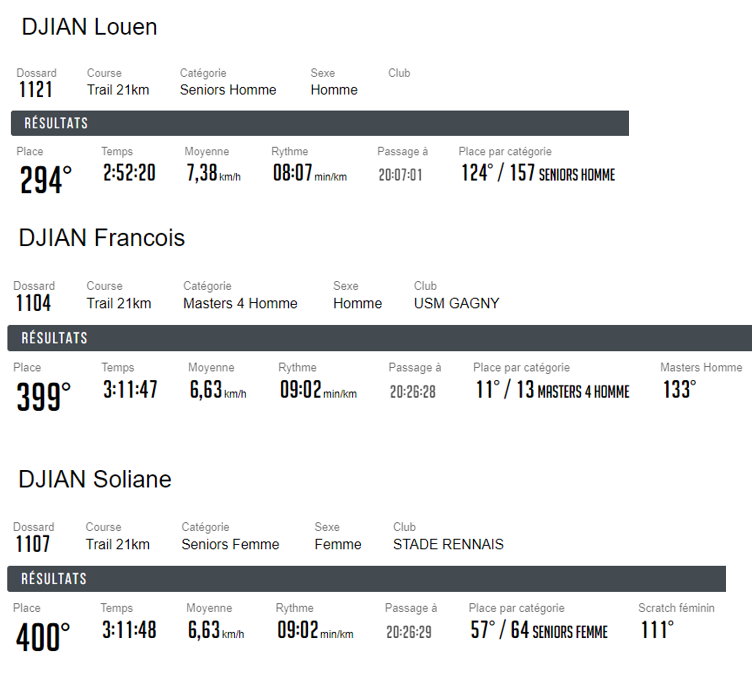Viewport: 752px width, 683px height.
Task: Open the USM GAGNY club name
Action: point(456,303)
